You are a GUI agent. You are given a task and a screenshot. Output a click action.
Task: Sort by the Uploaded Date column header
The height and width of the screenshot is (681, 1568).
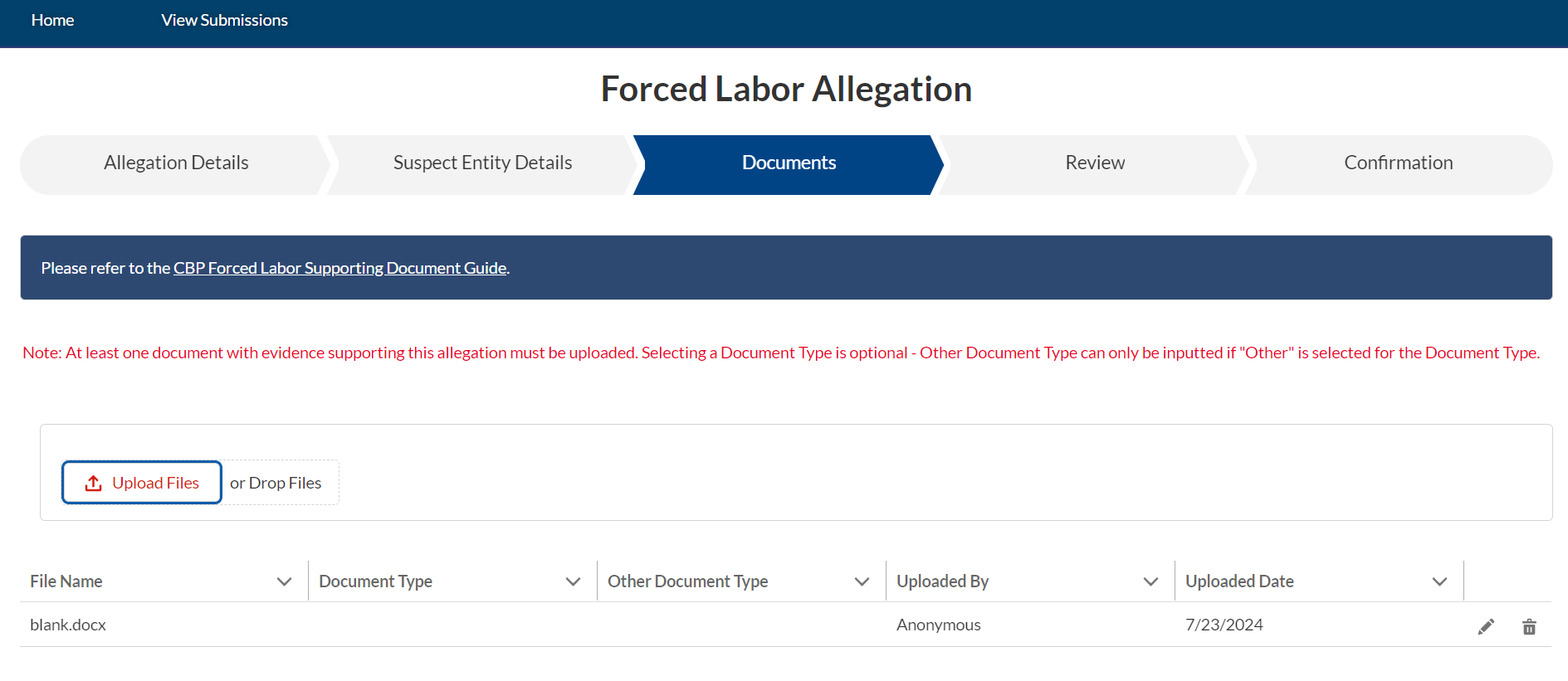[x=1239, y=581]
